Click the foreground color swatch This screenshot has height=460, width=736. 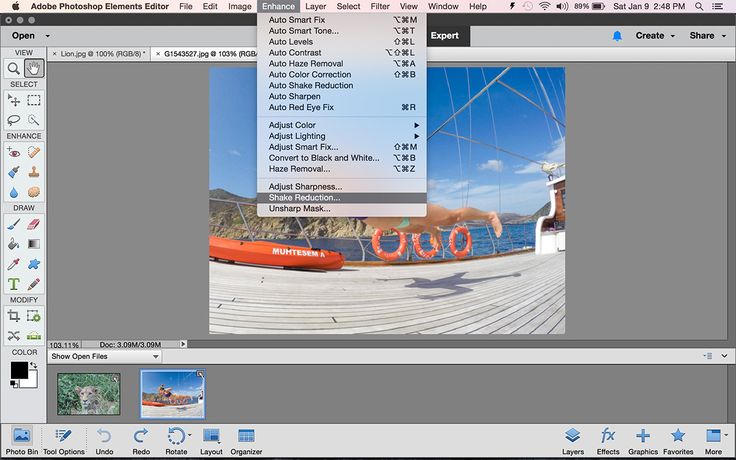tap(19, 370)
